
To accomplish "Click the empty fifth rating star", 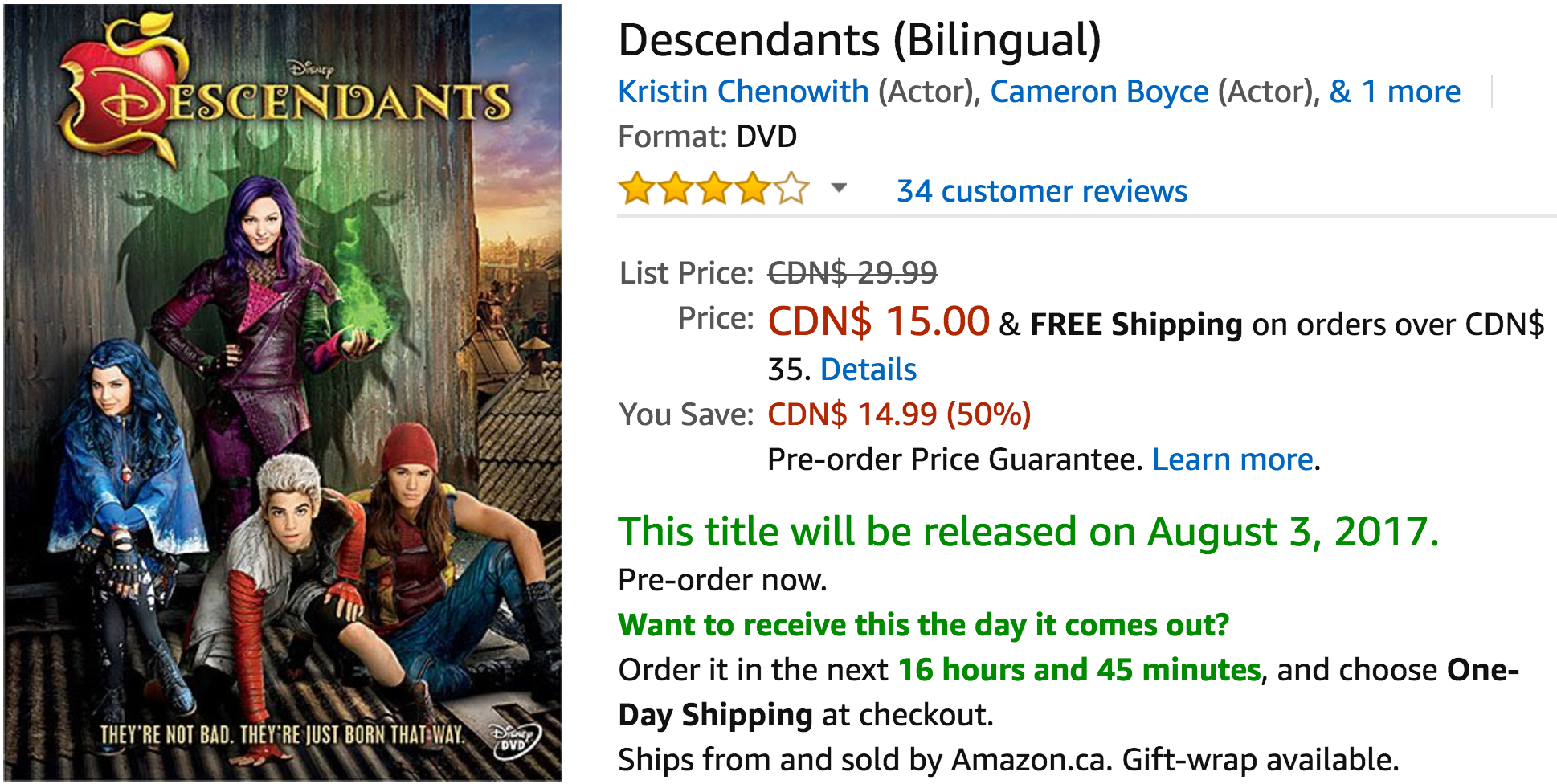I will 791,190.
